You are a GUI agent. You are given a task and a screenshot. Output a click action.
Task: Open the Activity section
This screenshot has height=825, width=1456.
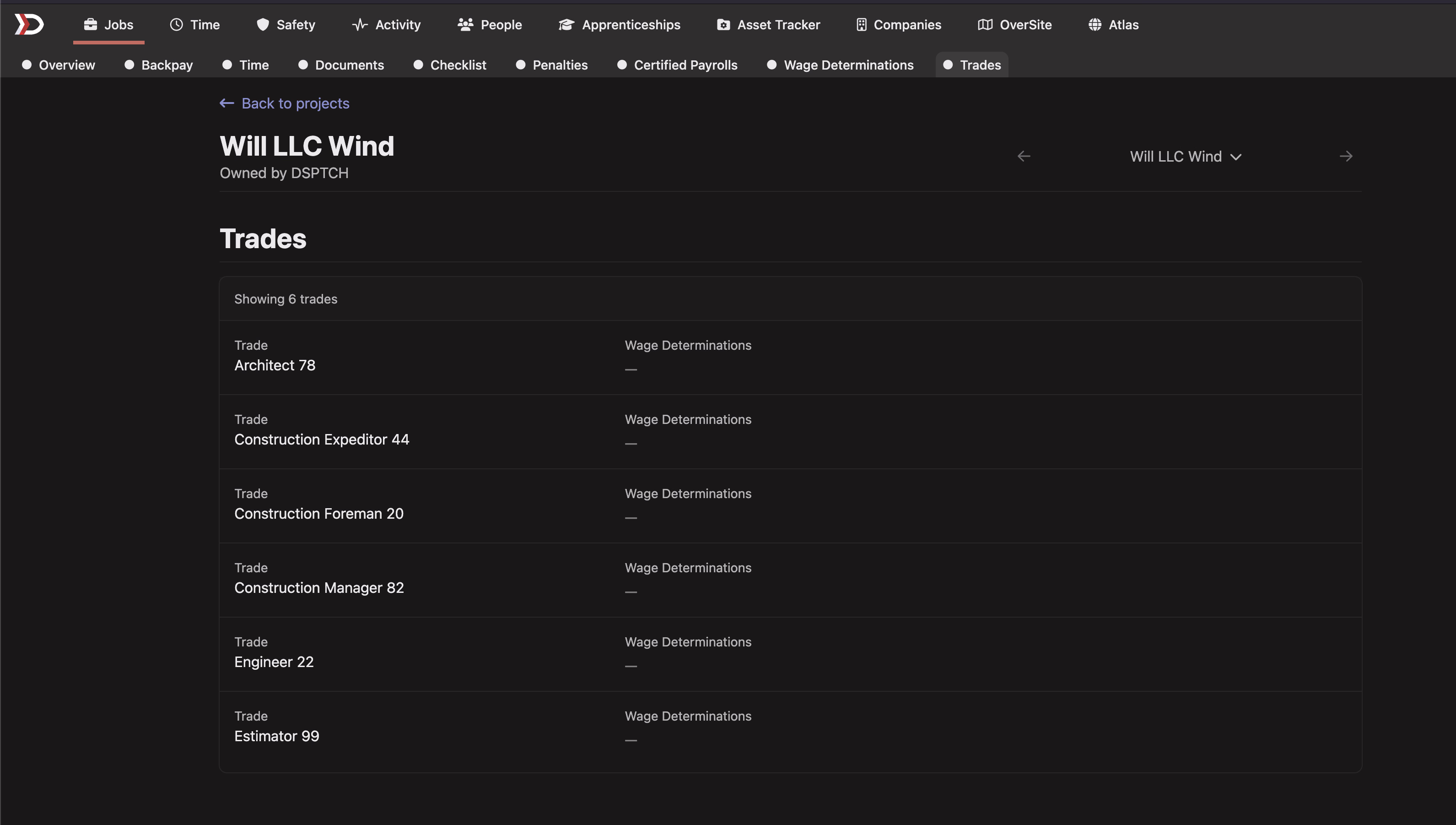pyautogui.click(x=386, y=24)
